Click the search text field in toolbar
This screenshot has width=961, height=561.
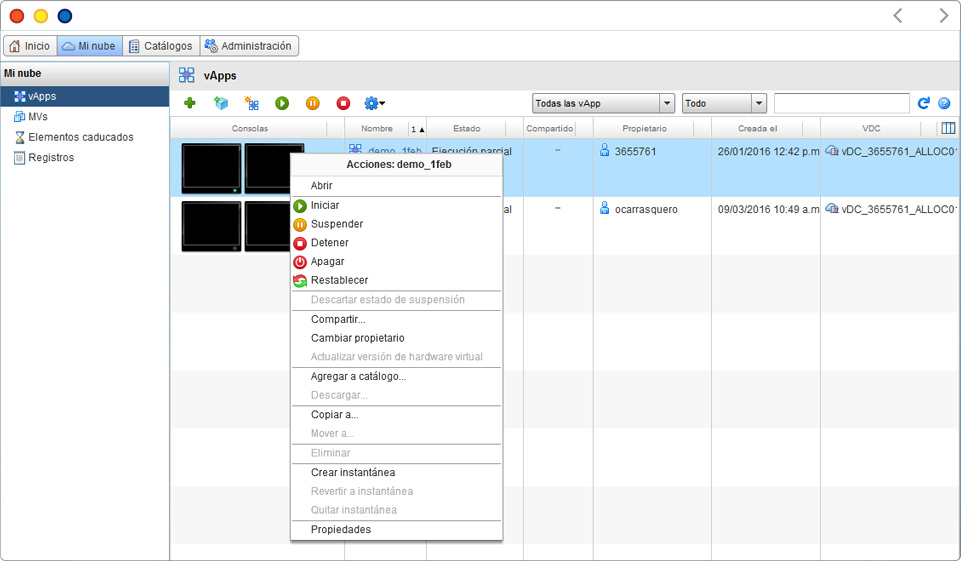(841, 103)
